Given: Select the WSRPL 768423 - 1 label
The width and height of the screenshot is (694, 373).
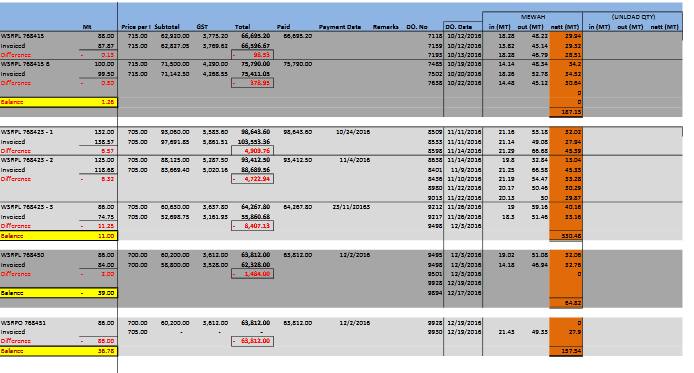Looking at the screenshot, I should tap(27, 132).
